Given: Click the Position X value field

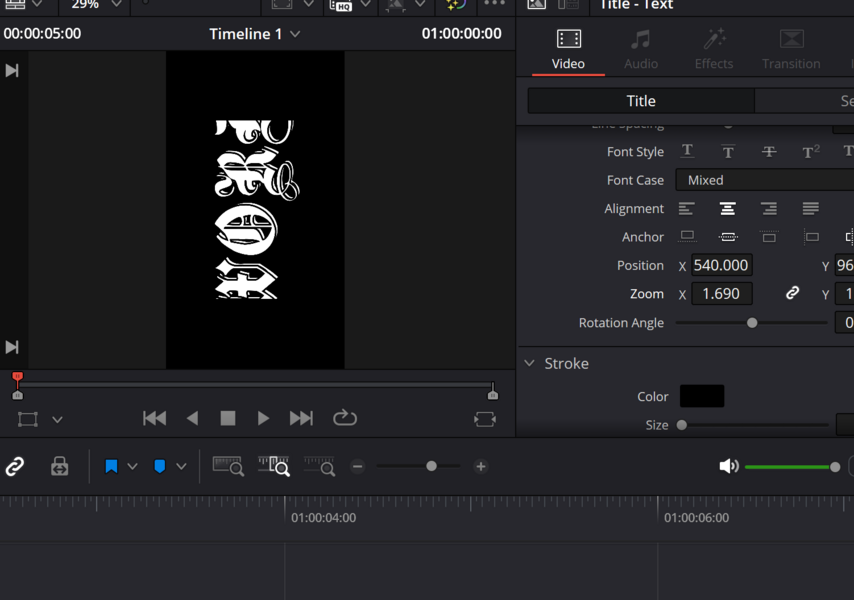Looking at the screenshot, I should (x=722, y=265).
